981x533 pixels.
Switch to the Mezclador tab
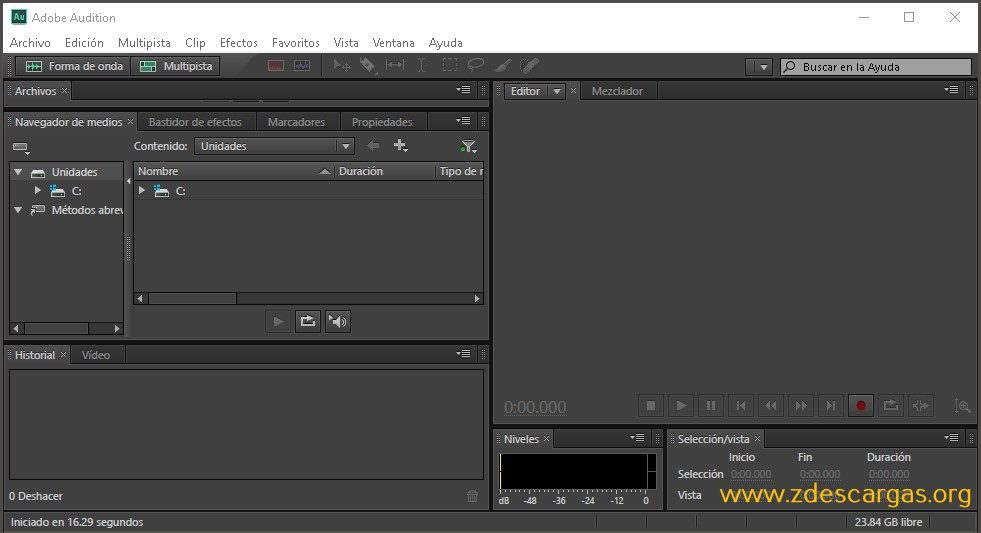tap(617, 91)
